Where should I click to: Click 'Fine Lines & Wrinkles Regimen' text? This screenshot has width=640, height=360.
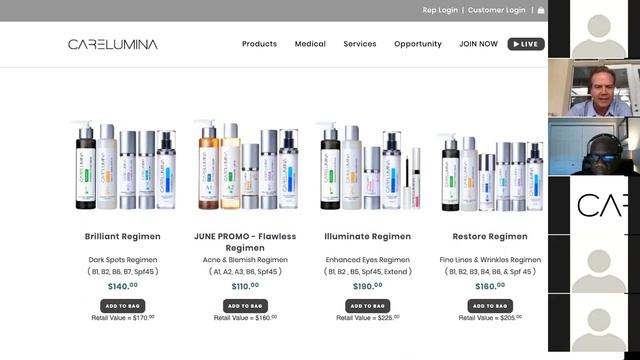pos(490,260)
